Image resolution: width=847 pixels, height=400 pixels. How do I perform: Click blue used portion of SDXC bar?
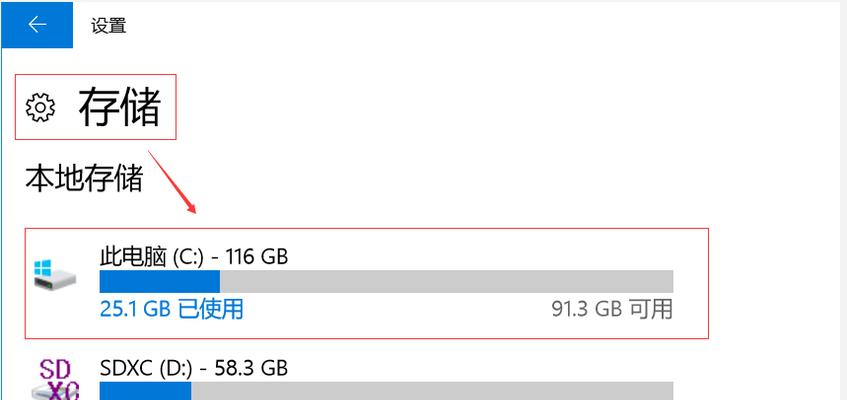point(145,391)
